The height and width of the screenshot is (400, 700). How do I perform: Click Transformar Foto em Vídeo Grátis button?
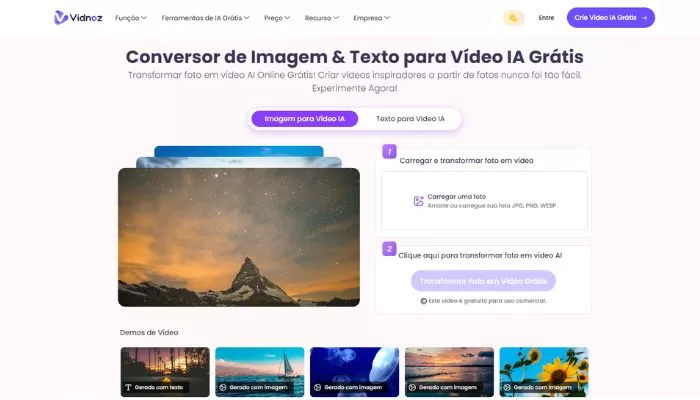click(483, 281)
